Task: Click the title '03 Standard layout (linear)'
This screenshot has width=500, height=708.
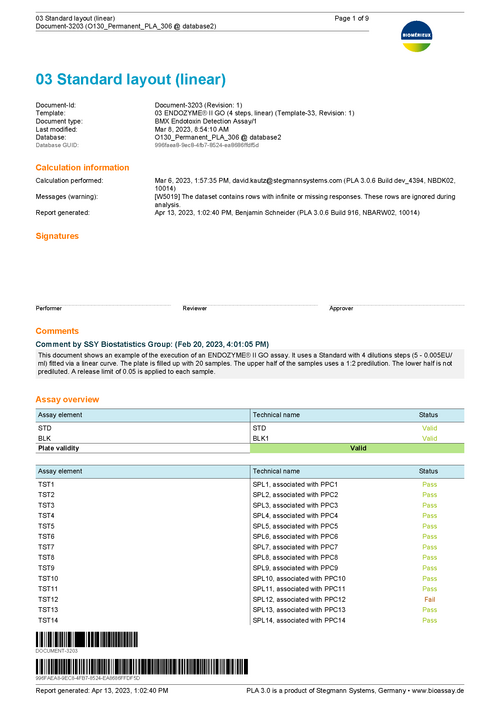Action: tap(131, 79)
